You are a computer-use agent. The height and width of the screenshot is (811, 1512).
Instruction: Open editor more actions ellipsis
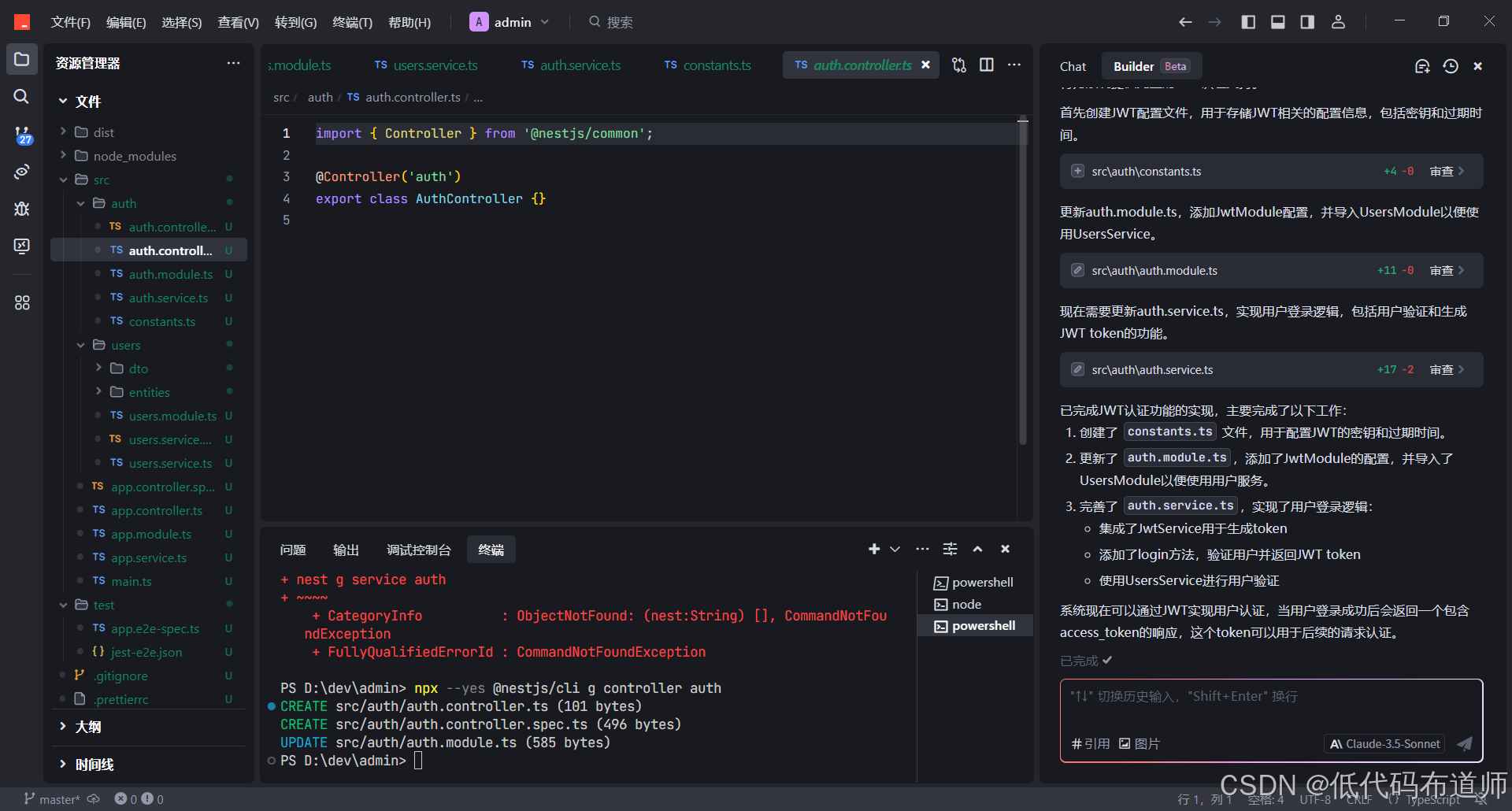point(1014,65)
